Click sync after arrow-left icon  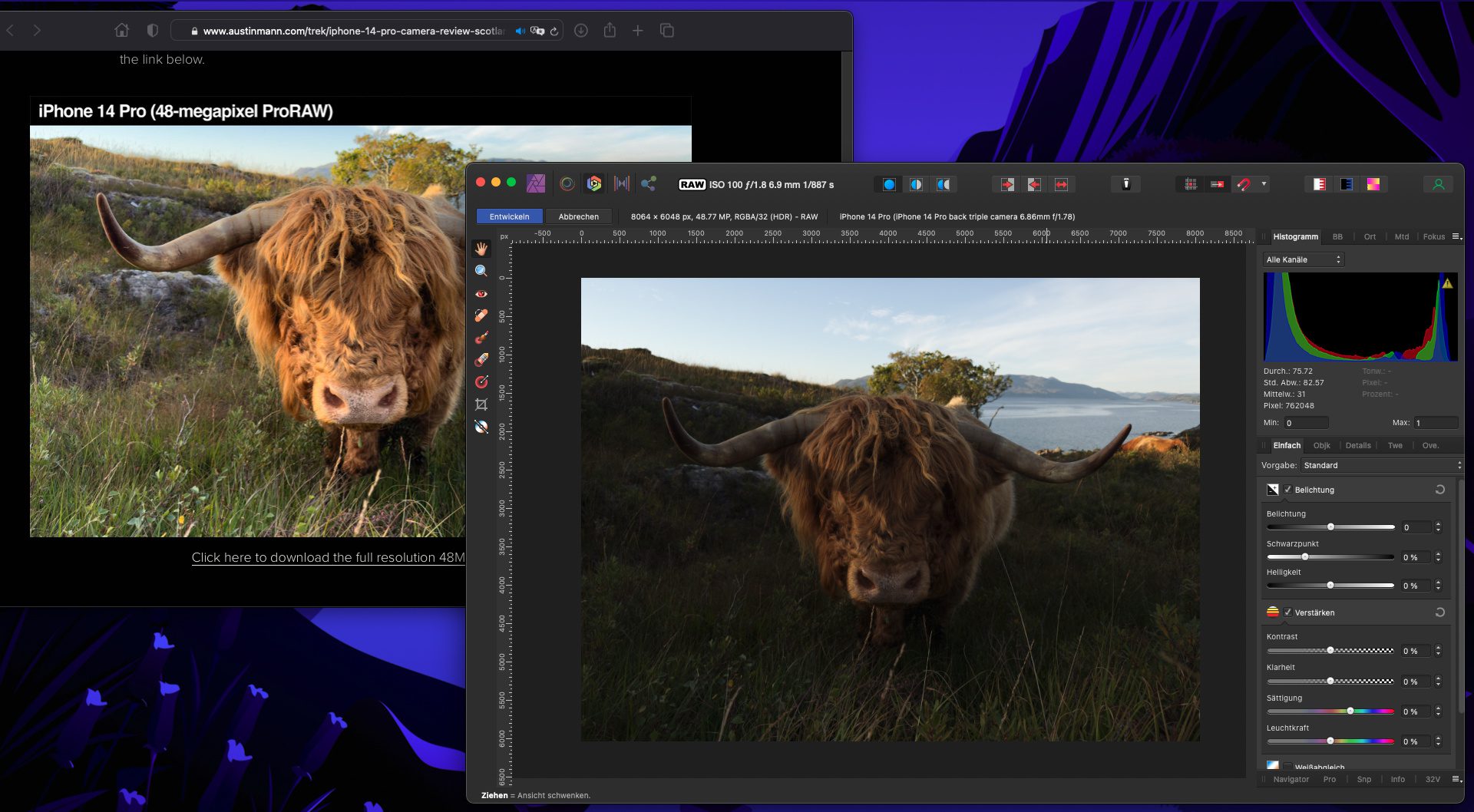1034,184
